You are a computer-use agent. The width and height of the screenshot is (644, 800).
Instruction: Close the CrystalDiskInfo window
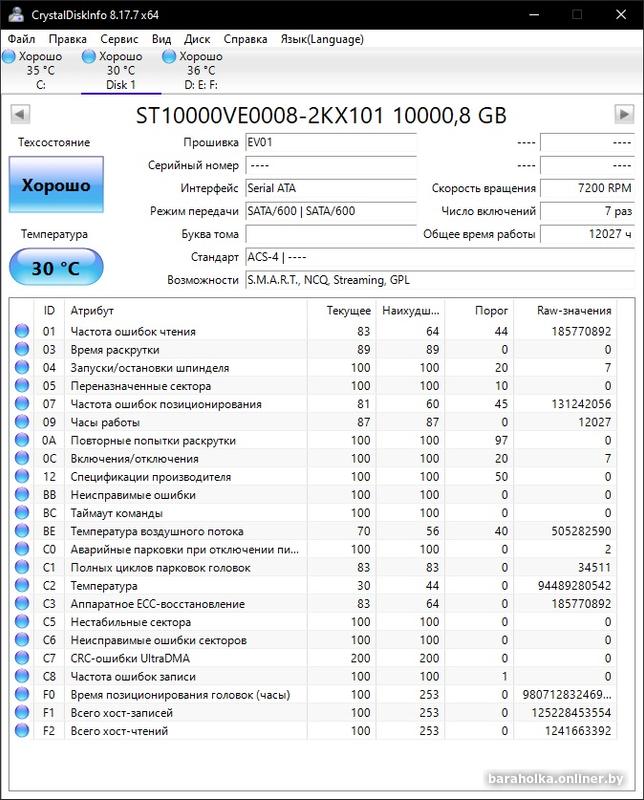tap(621, 15)
